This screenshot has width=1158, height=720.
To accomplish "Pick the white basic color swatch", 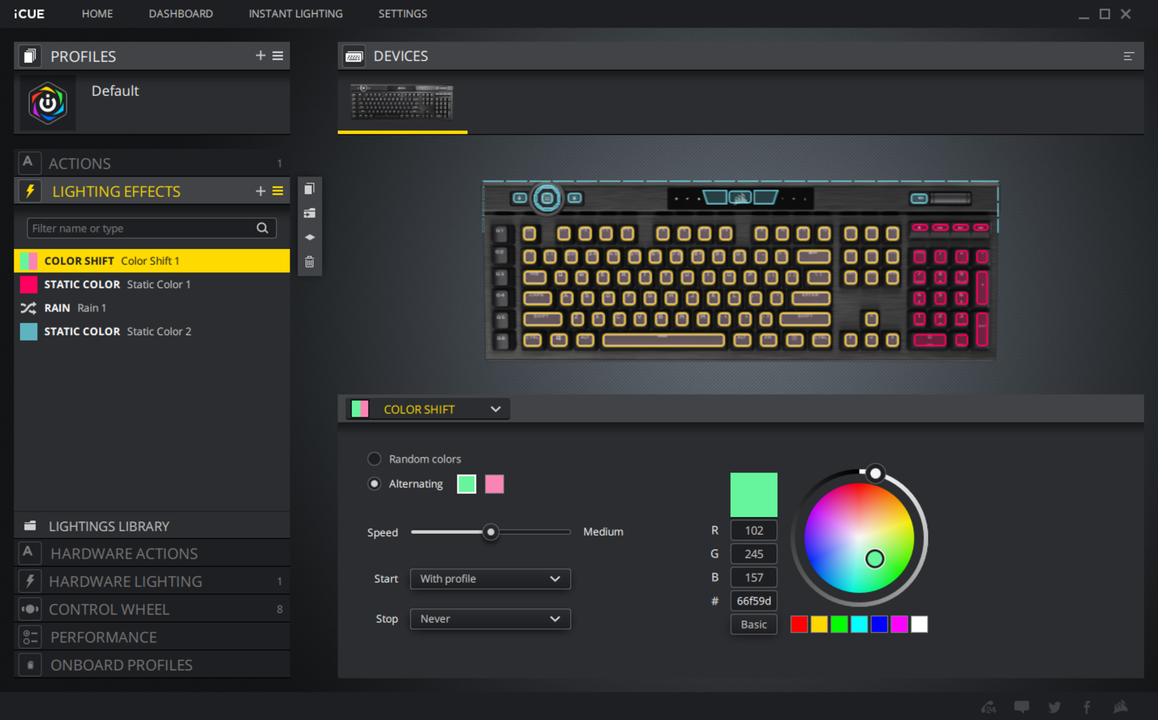I will [919, 624].
